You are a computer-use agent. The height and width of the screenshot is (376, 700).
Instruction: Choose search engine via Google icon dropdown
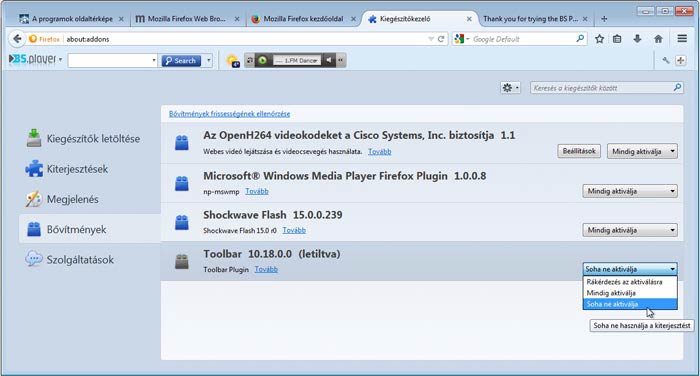tap(462, 39)
